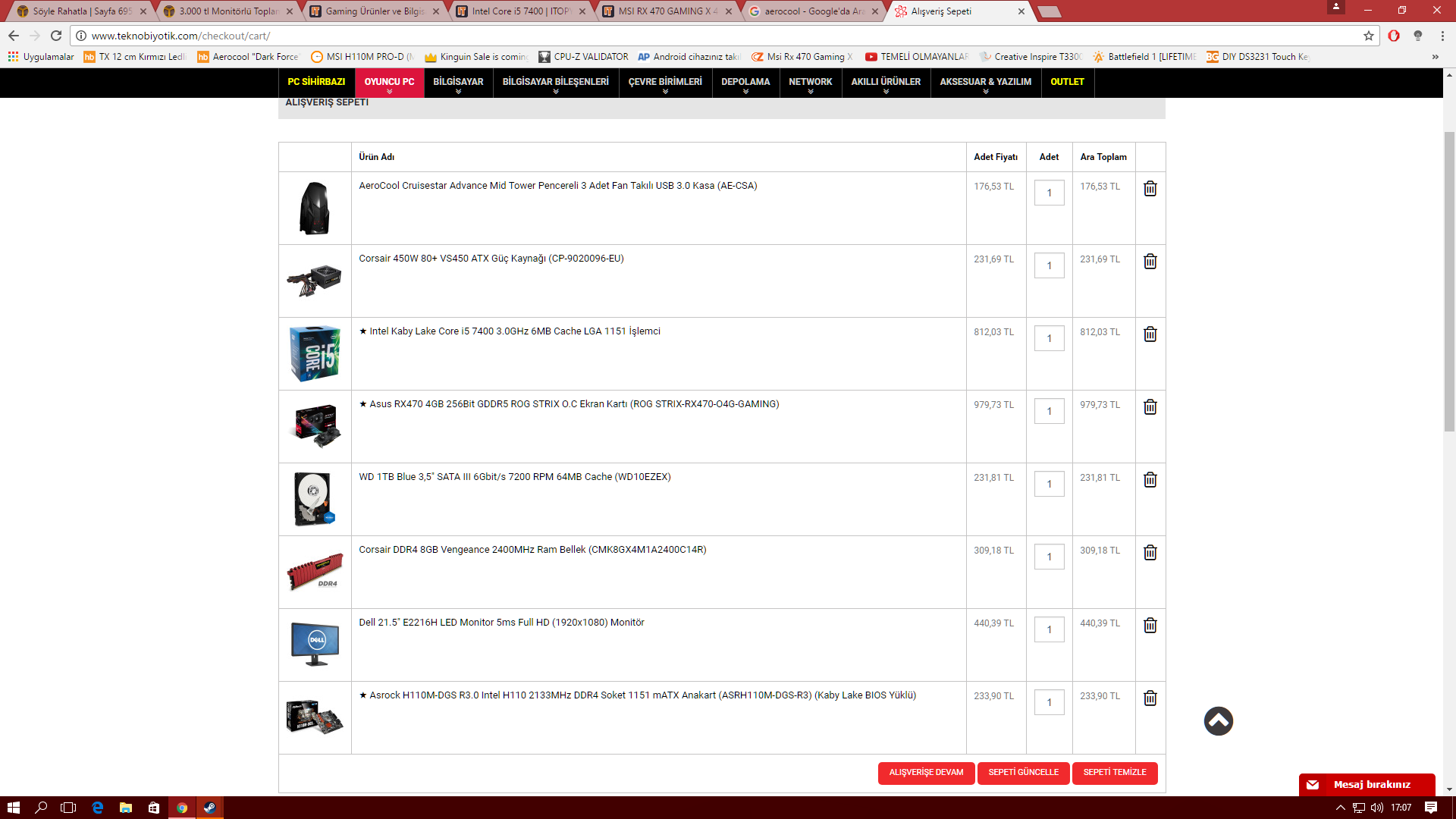Open the DEPOLAMA dropdown
The width and height of the screenshot is (1456, 819).
click(745, 83)
